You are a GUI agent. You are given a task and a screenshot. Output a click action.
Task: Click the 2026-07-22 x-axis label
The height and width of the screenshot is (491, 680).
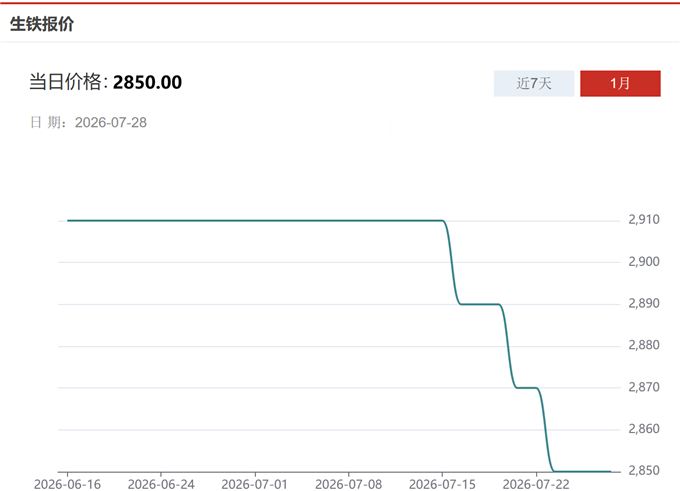coord(536,484)
